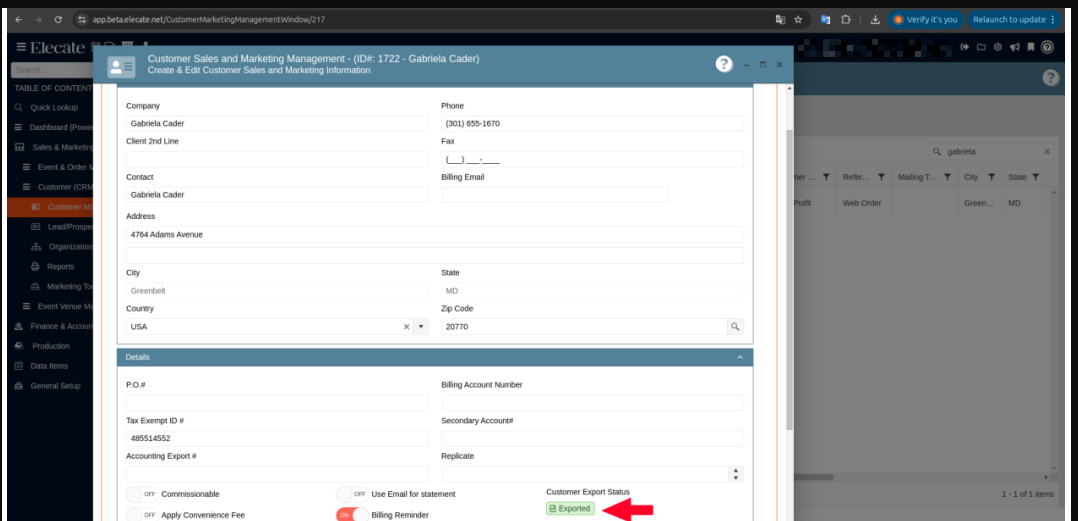
Task: Toggle the Commissionable switch
Action: 141,494
